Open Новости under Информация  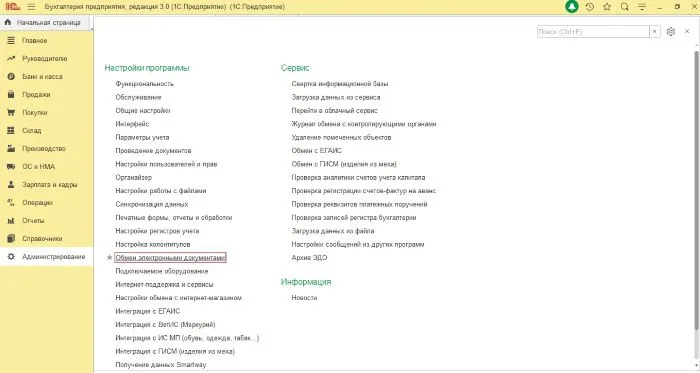[304, 298]
